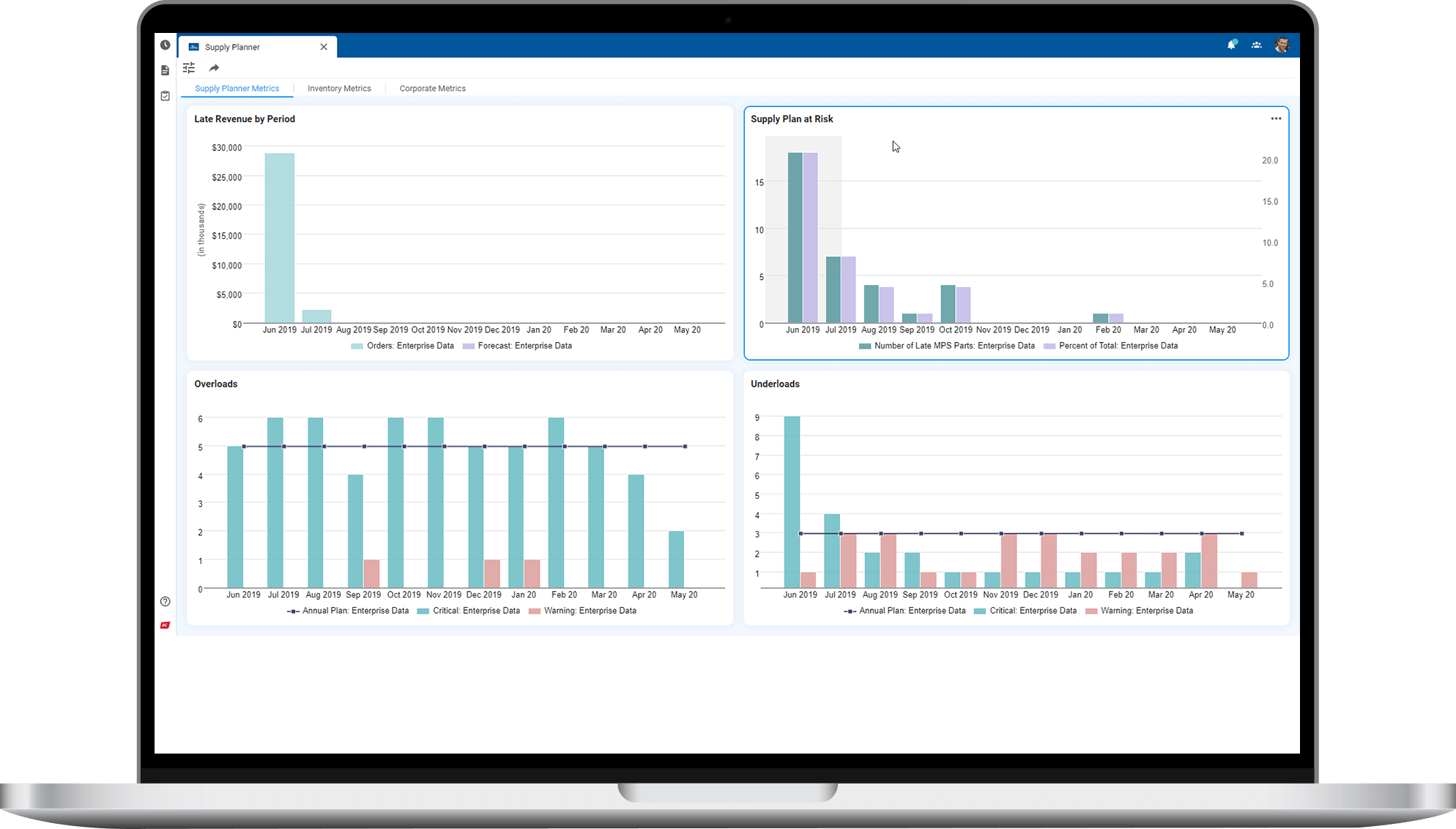Viewport: 1456px width, 829px height.
Task: Click the red logo icon in the sidebar
Action: (166, 625)
